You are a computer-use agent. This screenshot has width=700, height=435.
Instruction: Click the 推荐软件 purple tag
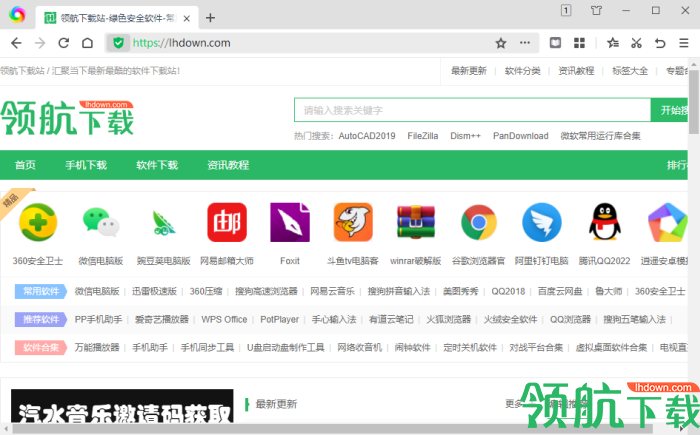41,319
